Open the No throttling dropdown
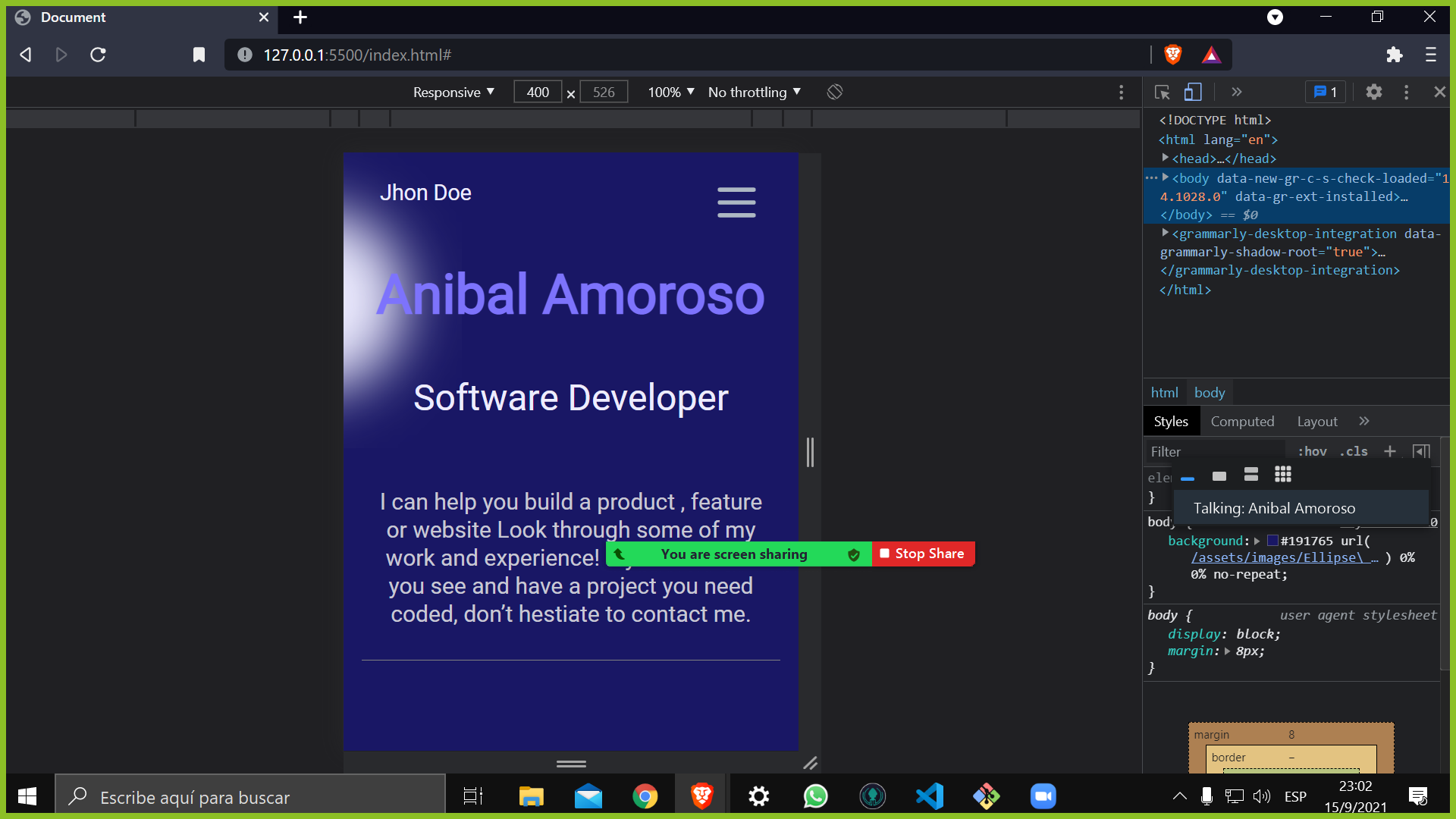This screenshot has height=819, width=1456. pos(754,93)
